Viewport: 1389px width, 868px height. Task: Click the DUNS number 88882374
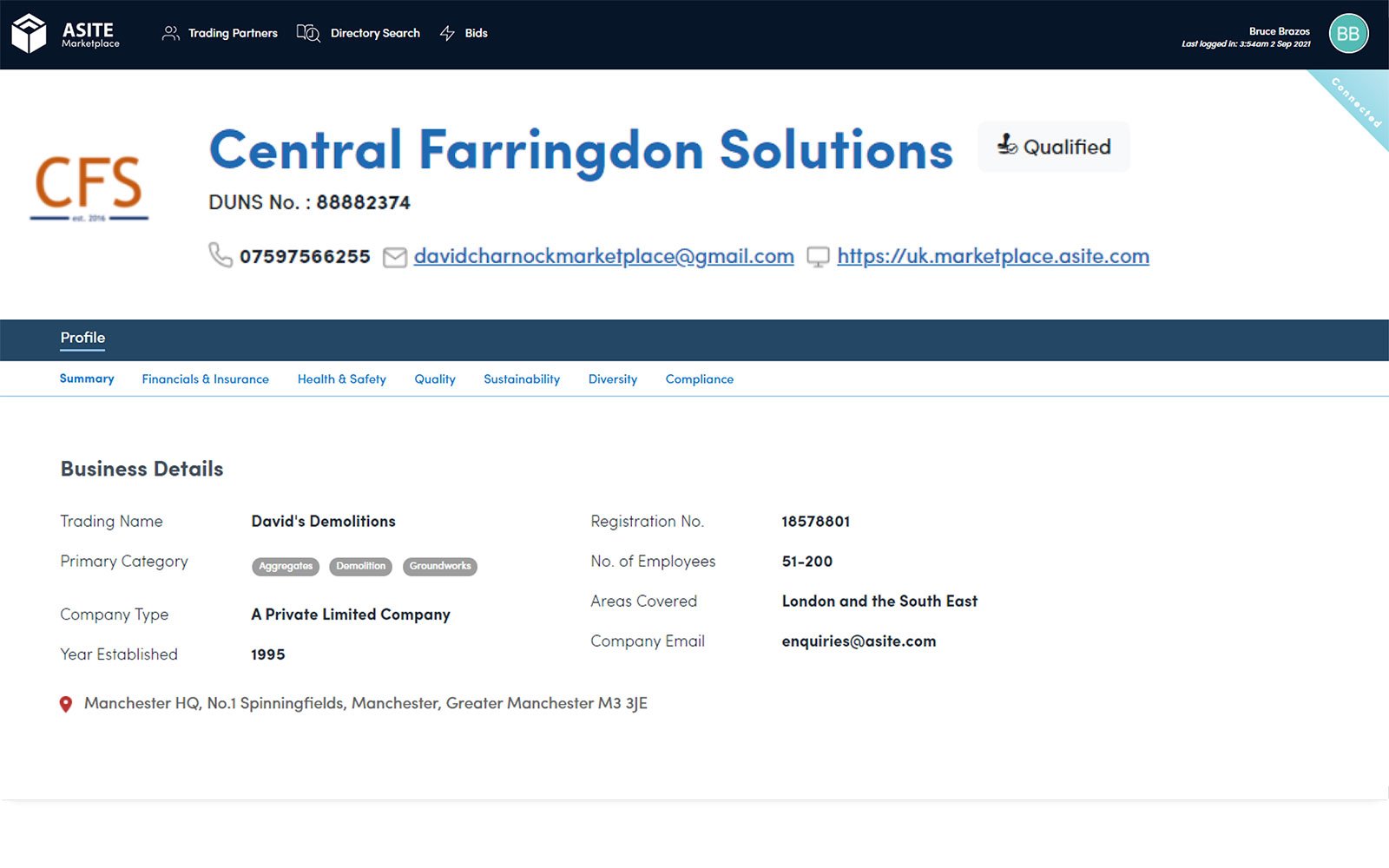[x=363, y=203]
